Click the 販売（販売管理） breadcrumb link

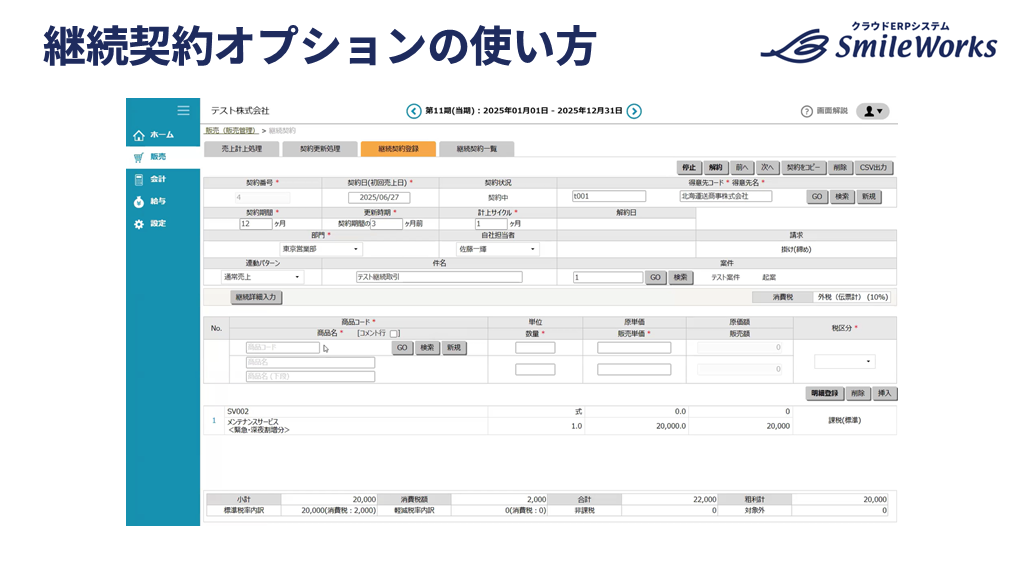232,131
